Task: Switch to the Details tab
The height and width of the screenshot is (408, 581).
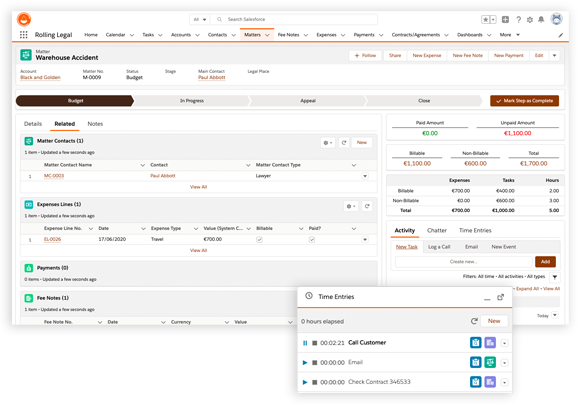Action: point(33,124)
